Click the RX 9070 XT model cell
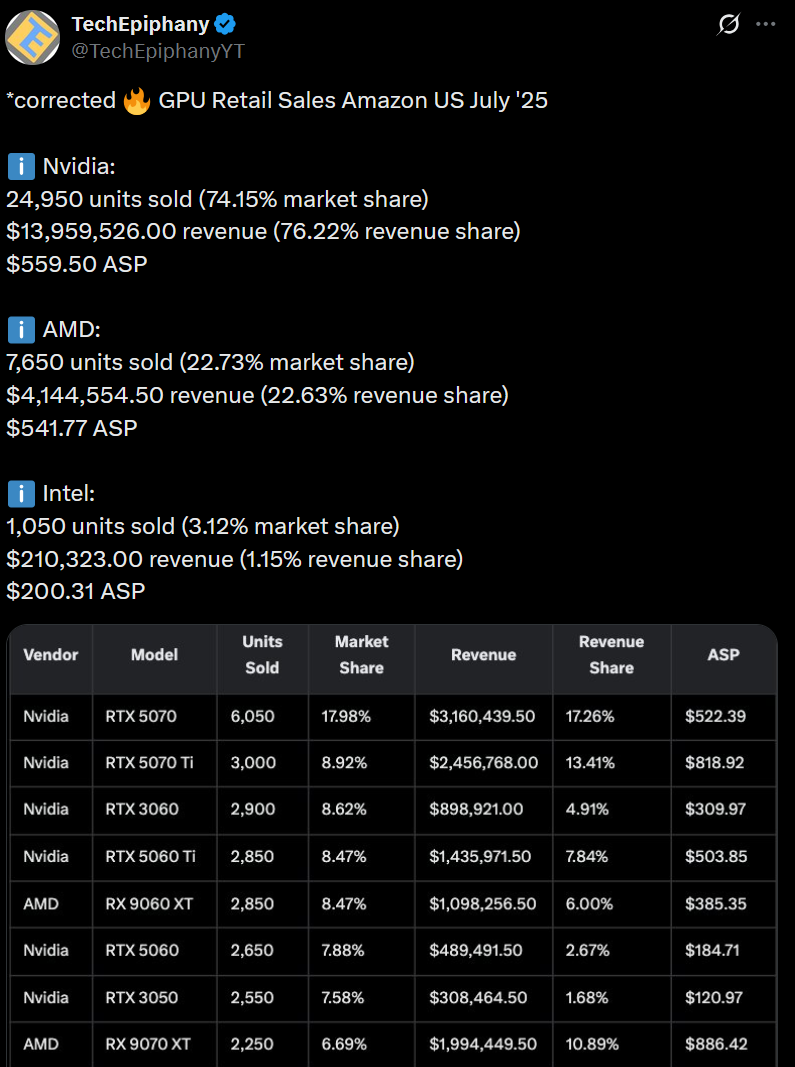The width and height of the screenshot is (795, 1067). click(148, 1044)
